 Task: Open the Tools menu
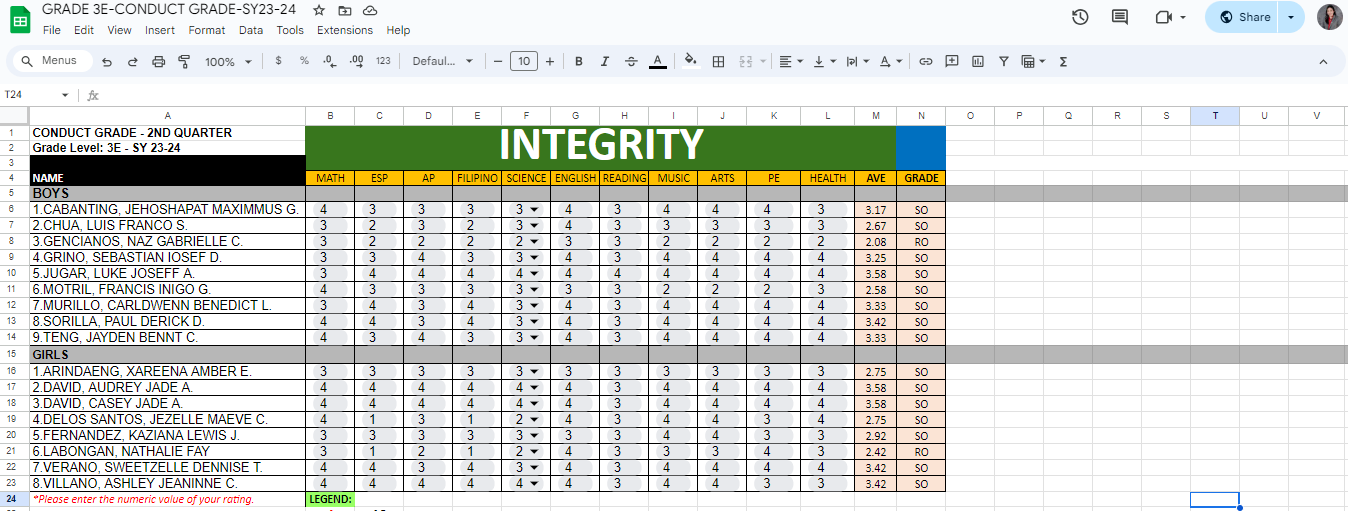click(x=290, y=30)
